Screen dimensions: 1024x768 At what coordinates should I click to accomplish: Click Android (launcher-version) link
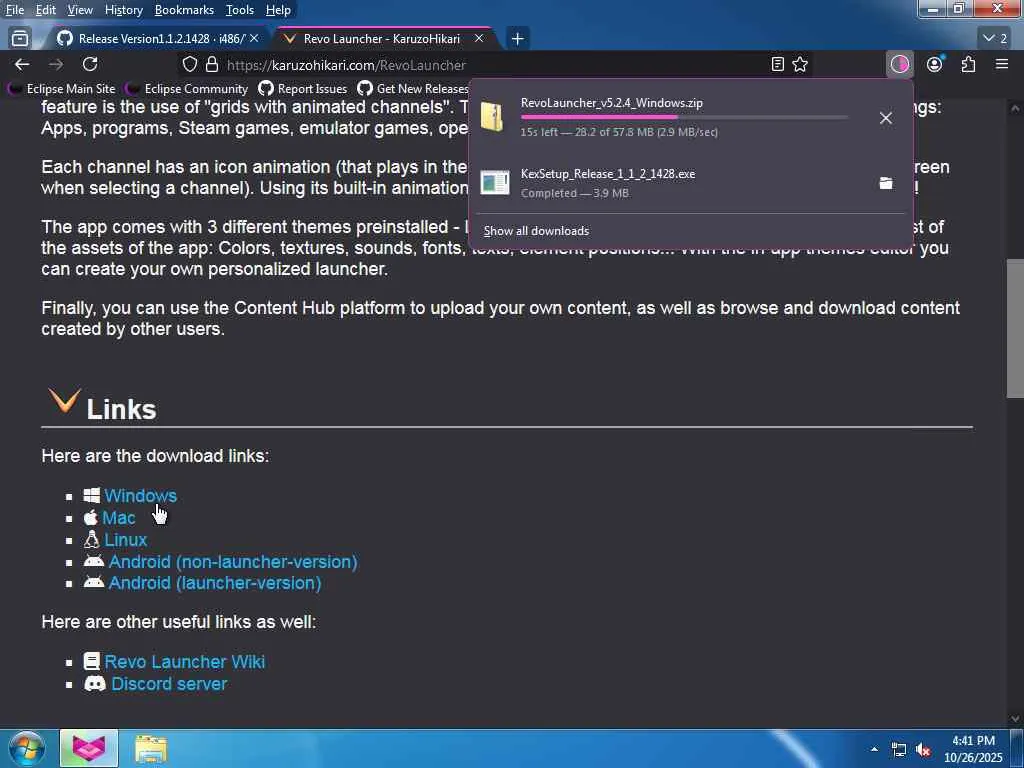tap(215, 583)
